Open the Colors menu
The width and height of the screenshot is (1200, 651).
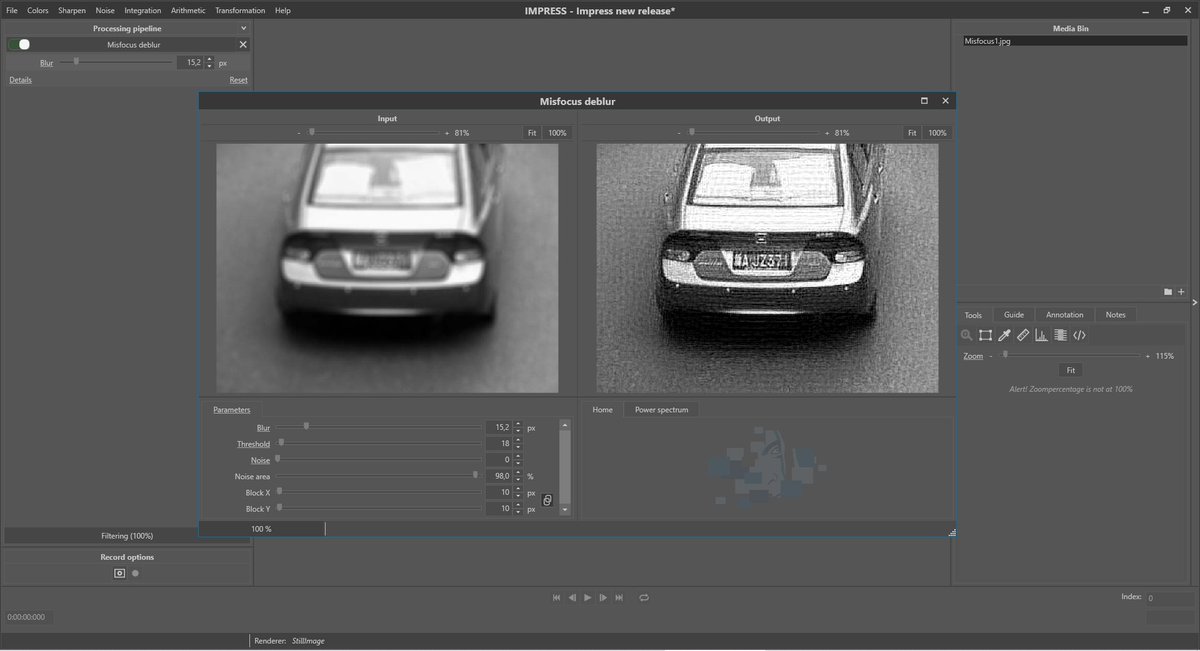click(x=38, y=10)
